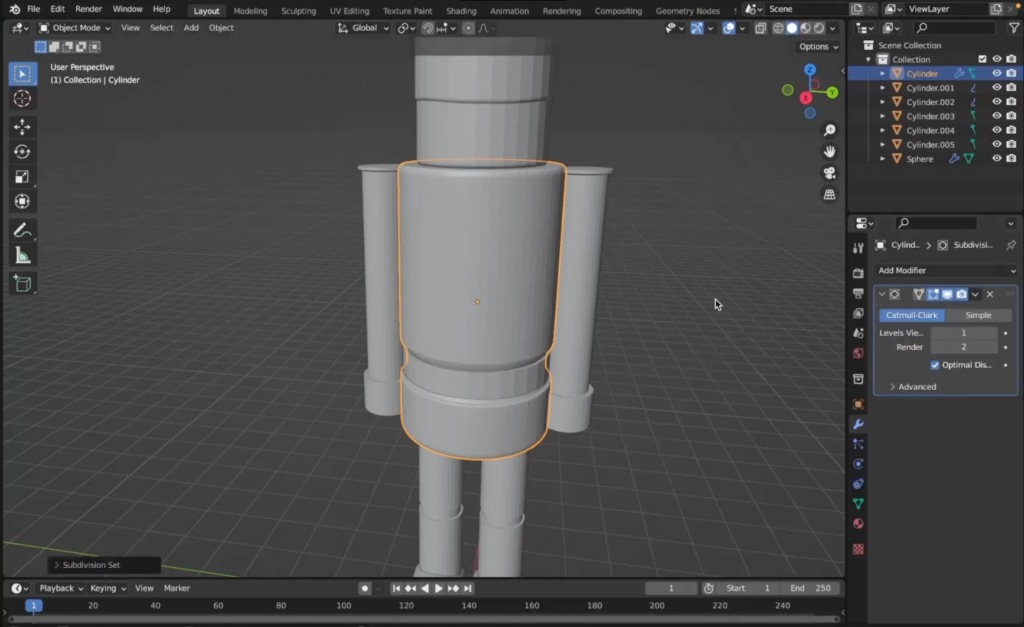Click the Levels Viewport value field
Viewport: 1024px width, 627px height.
(x=963, y=333)
